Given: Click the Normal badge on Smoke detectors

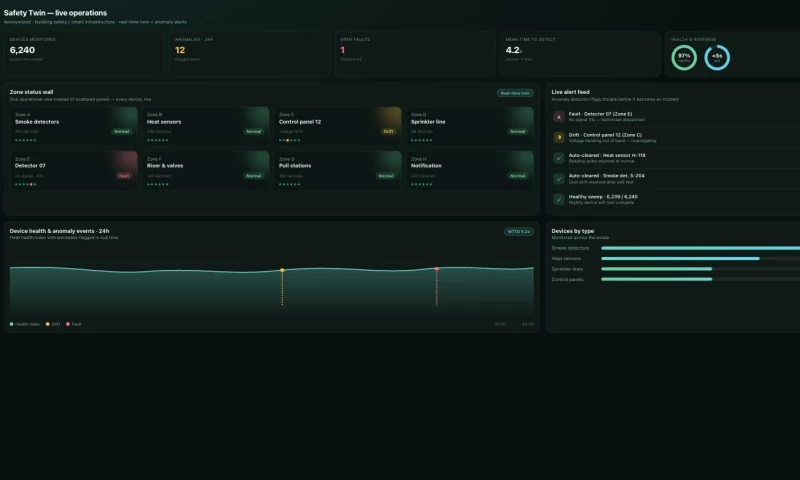Looking at the screenshot, I should [121, 132].
